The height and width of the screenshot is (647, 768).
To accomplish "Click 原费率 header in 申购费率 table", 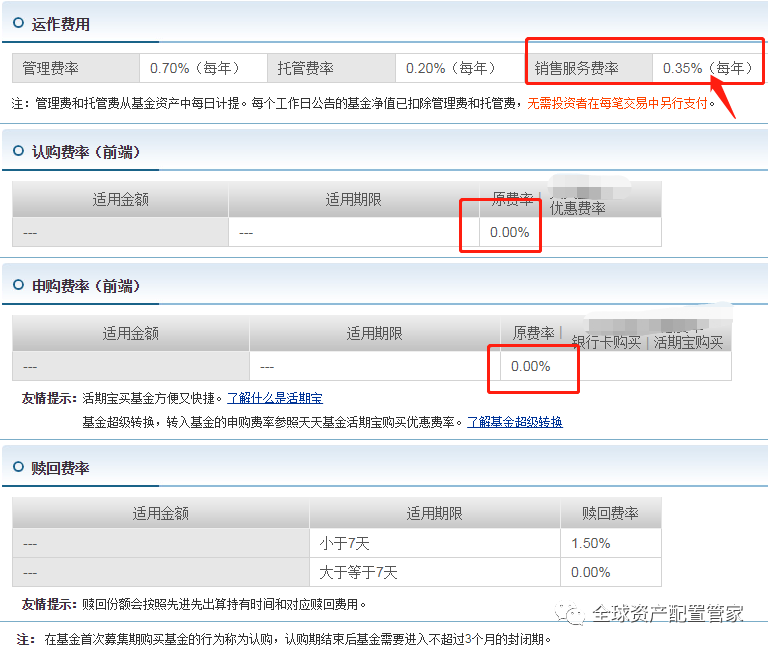I will pyautogui.click(x=533, y=333).
